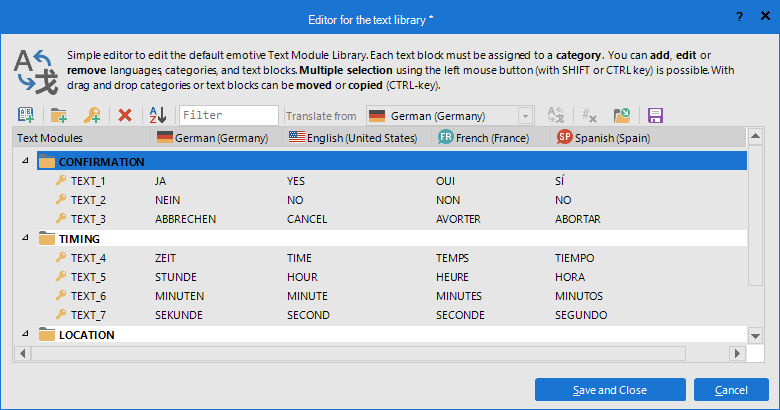
Task: Click the vertical scrollbar up arrow
Action: click(755, 136)
